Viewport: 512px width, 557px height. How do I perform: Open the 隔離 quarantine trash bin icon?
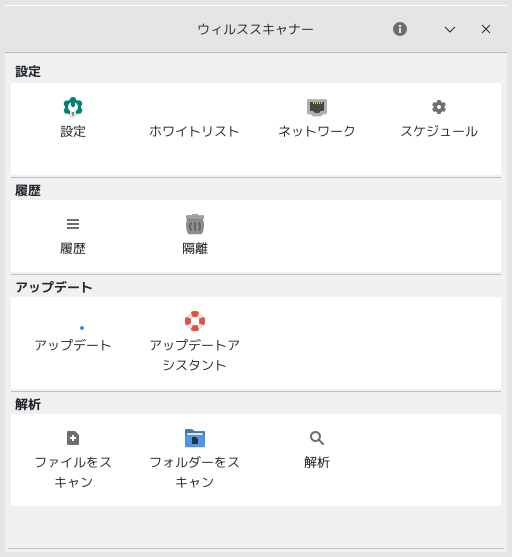(195, 224)
